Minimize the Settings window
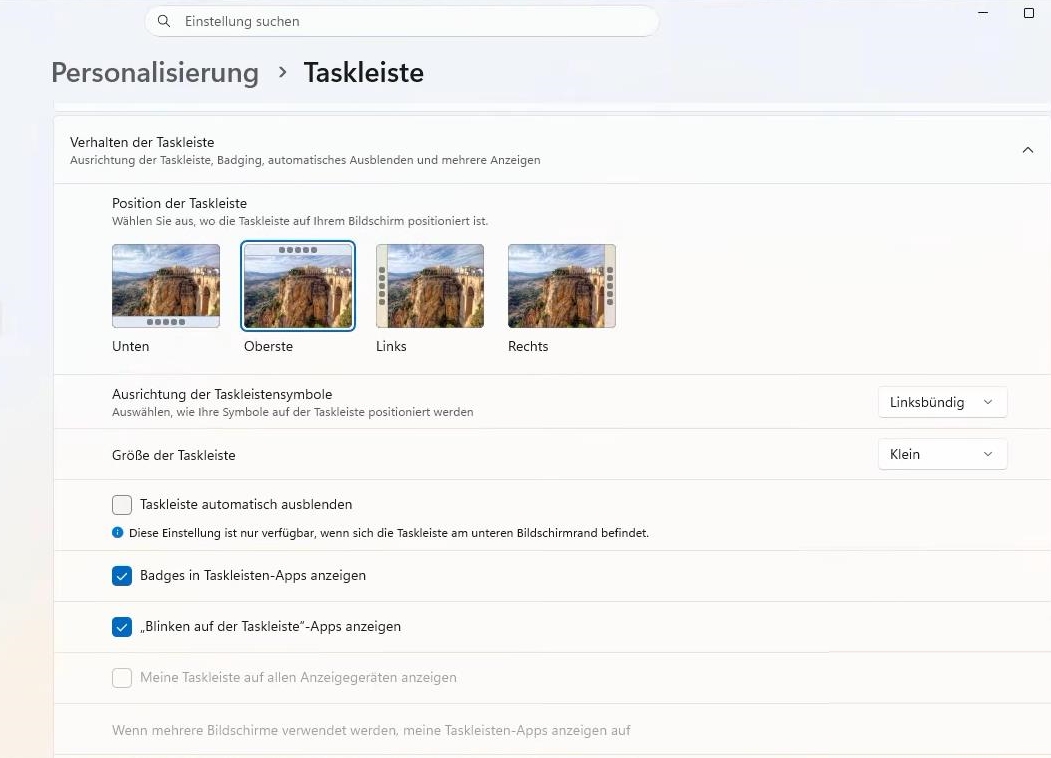1051x758 pixels. coord(983,13)
